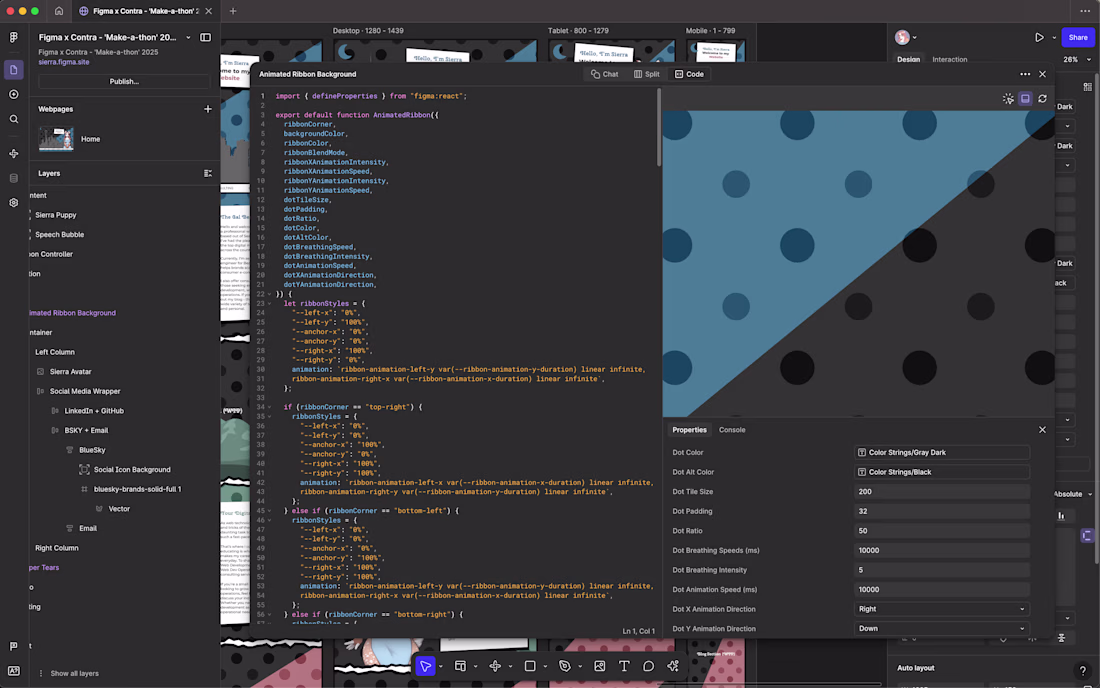Open the Components icon in left rail

(x=13, y=154)
